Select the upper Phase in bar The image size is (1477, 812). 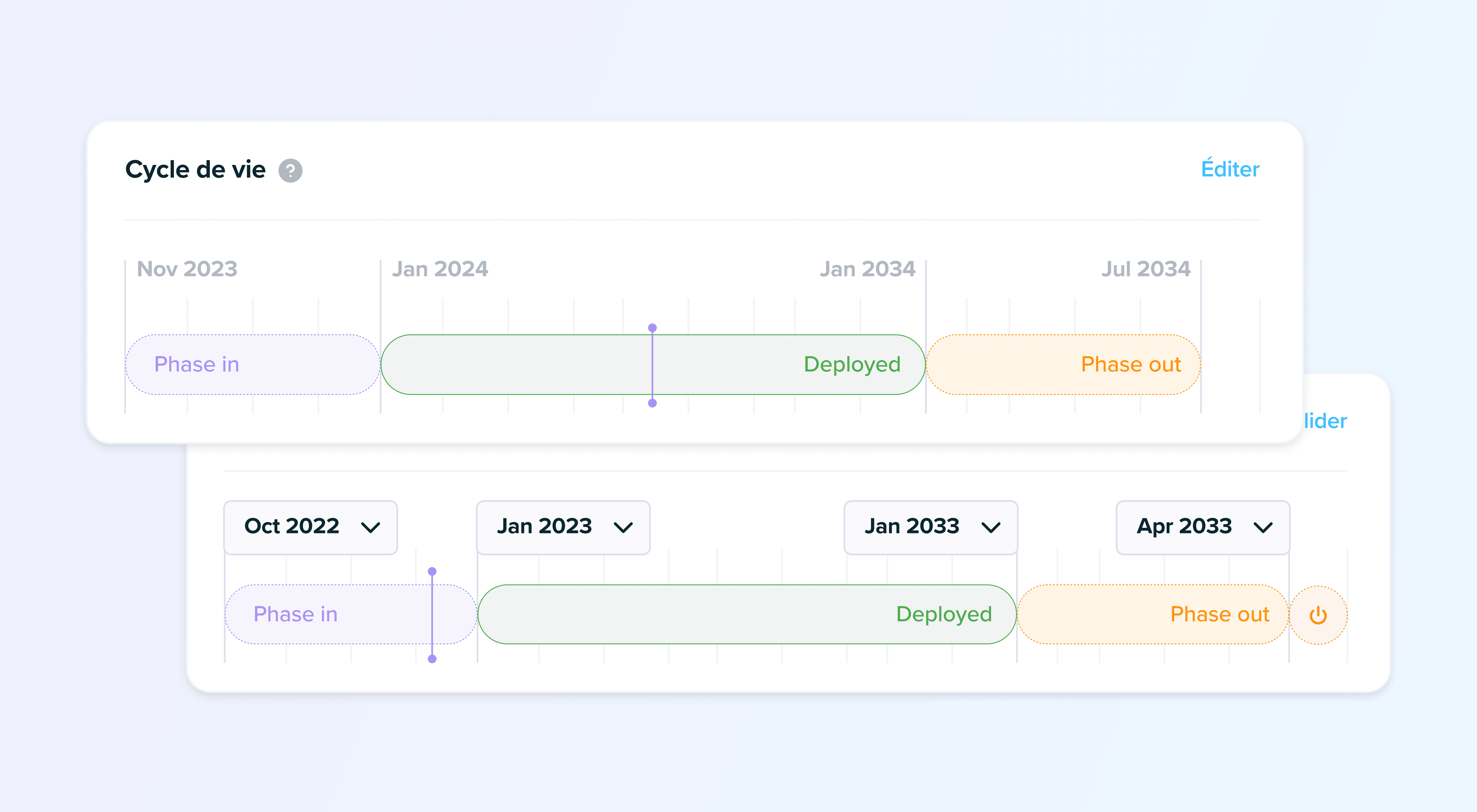click(x=252, y=365)
